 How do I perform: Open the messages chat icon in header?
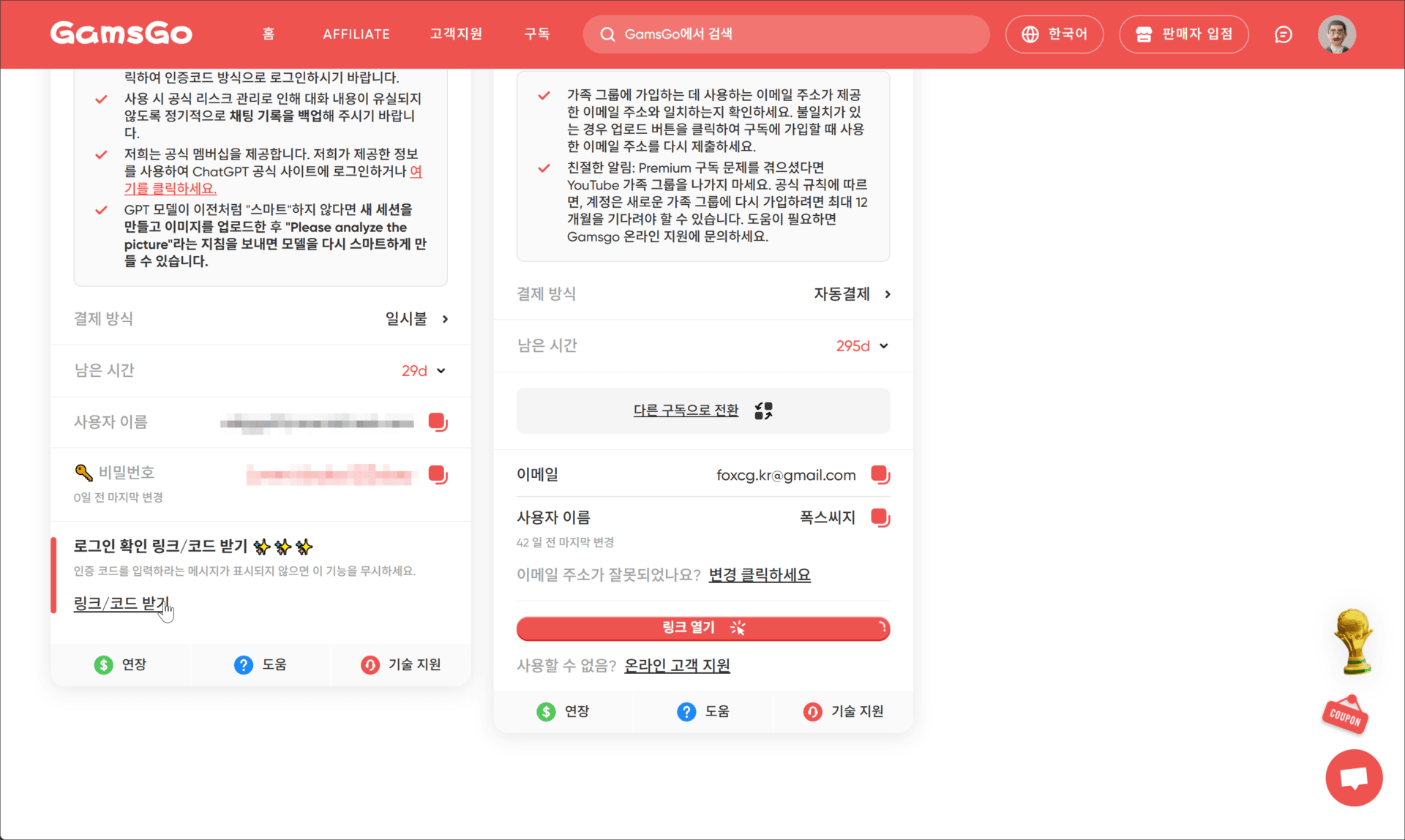point(1283,34)
